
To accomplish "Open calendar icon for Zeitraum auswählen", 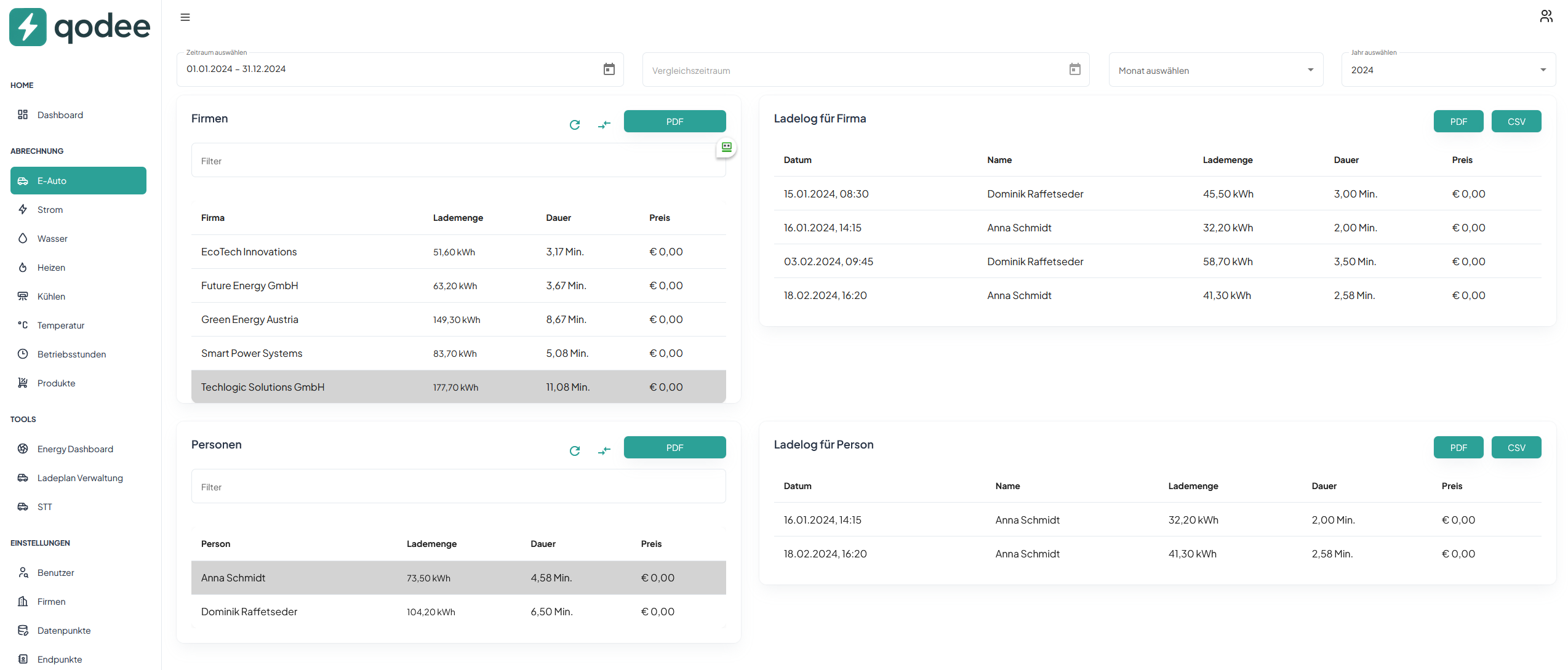I will (x=609, y=69).
